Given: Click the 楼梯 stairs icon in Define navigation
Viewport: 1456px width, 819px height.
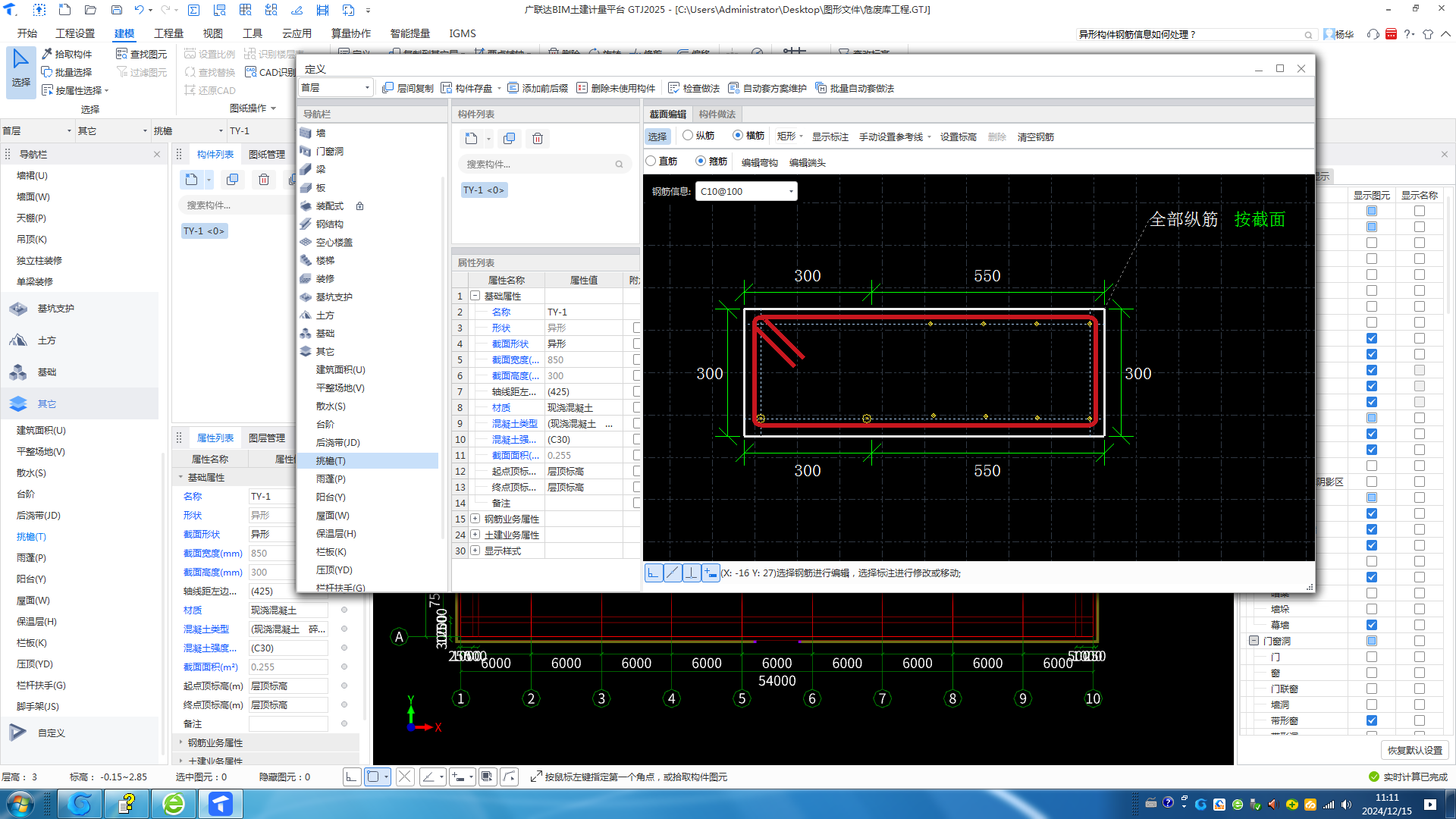Looking at the screenshot, I should click(x=306, y=260).
